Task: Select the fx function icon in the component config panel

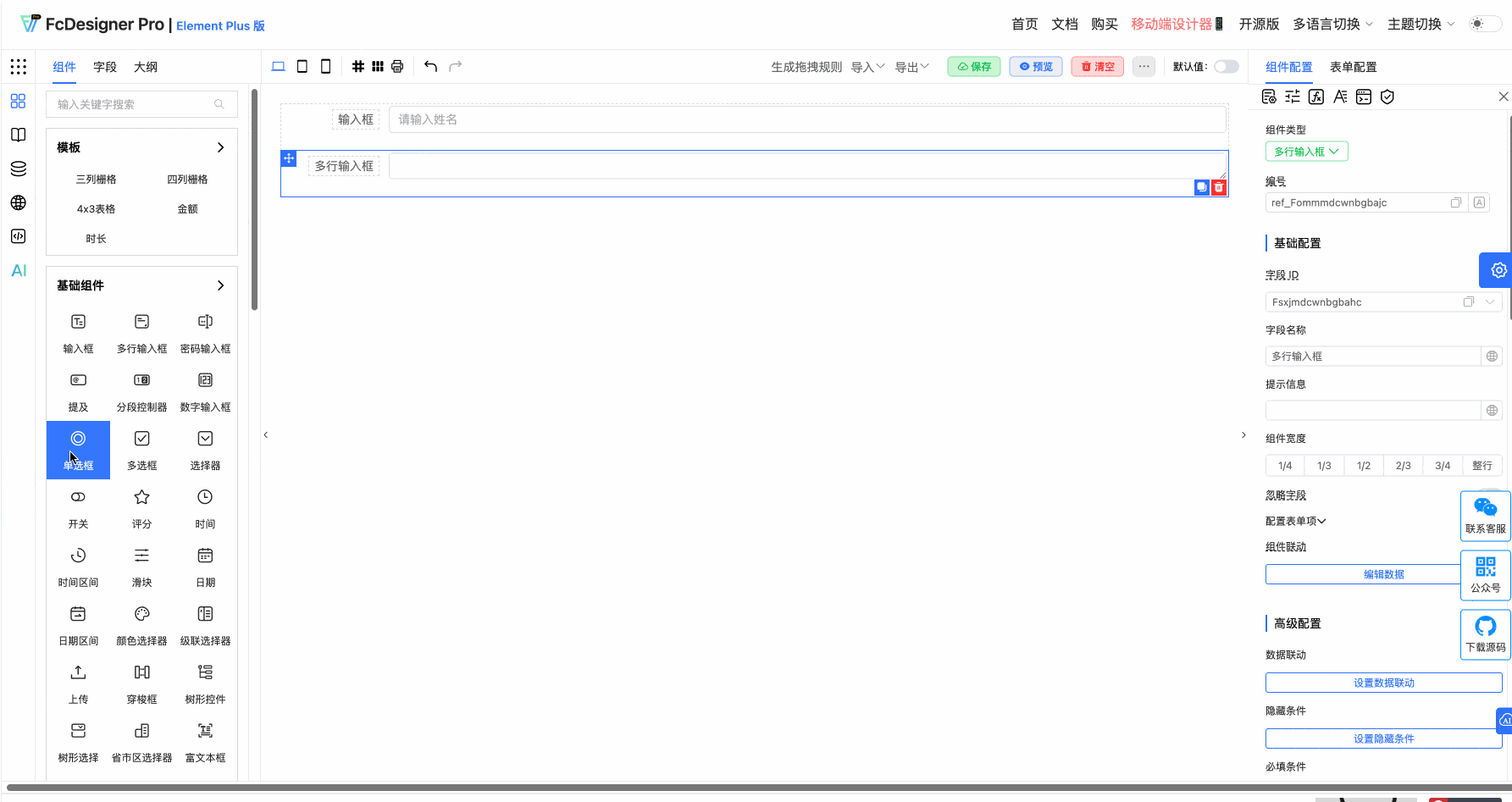Action: pos(1316,97)
